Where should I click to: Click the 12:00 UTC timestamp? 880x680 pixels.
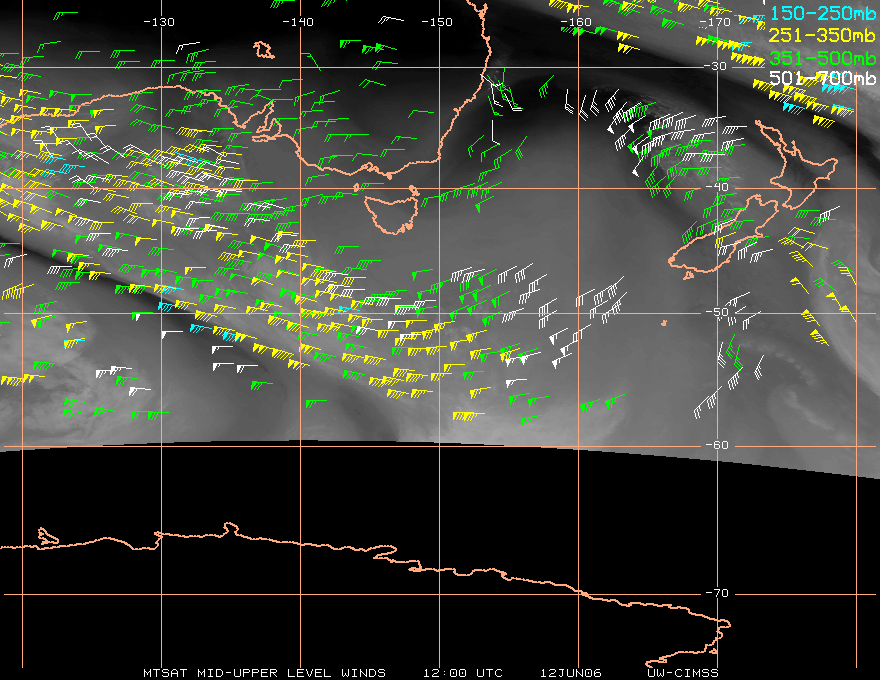tap(462, 673)
